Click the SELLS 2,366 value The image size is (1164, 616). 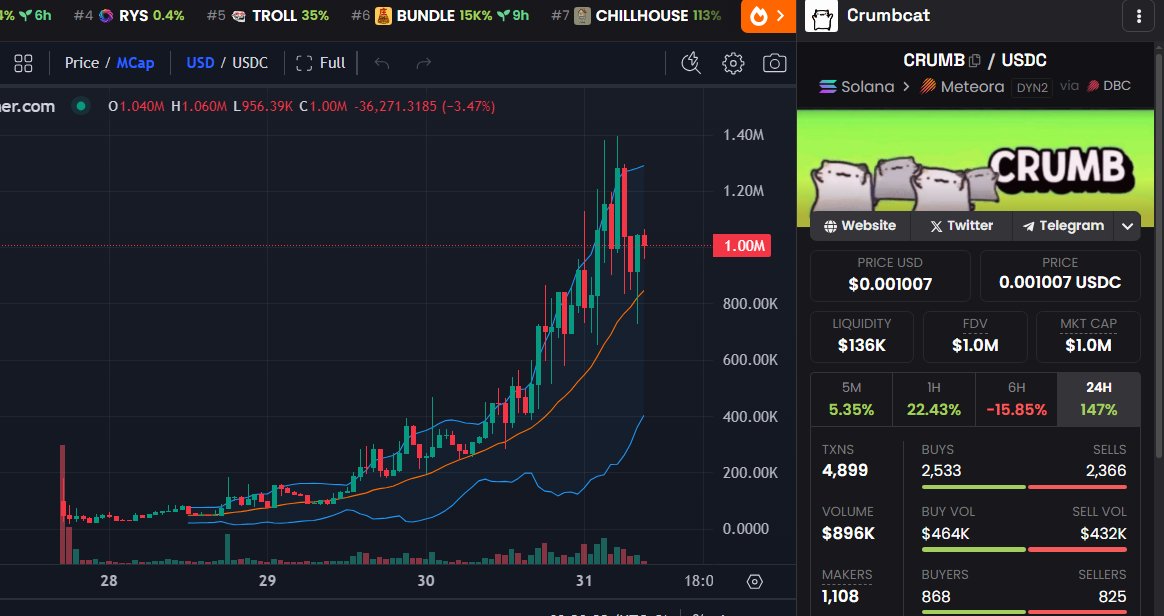coord(1106,471)
